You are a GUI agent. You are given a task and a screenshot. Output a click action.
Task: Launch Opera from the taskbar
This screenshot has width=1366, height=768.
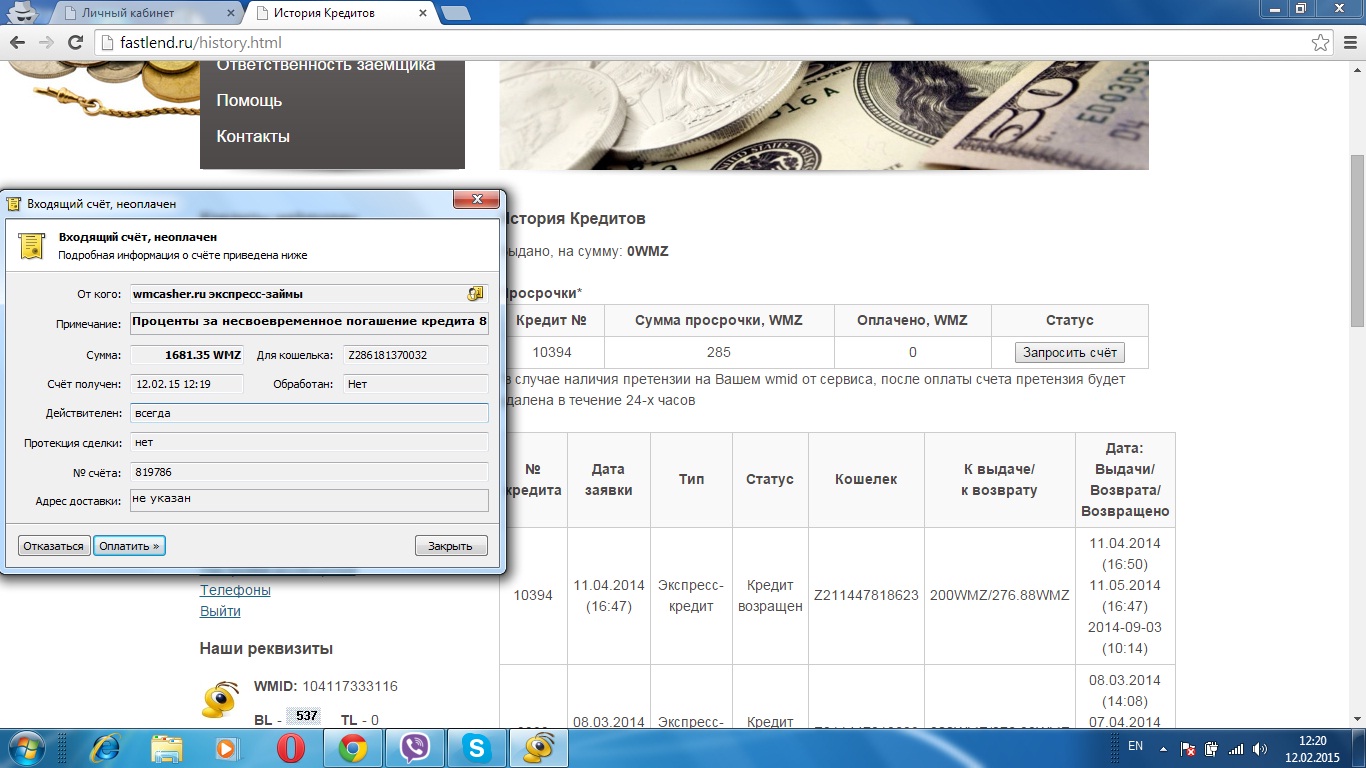tap(290, 748)
